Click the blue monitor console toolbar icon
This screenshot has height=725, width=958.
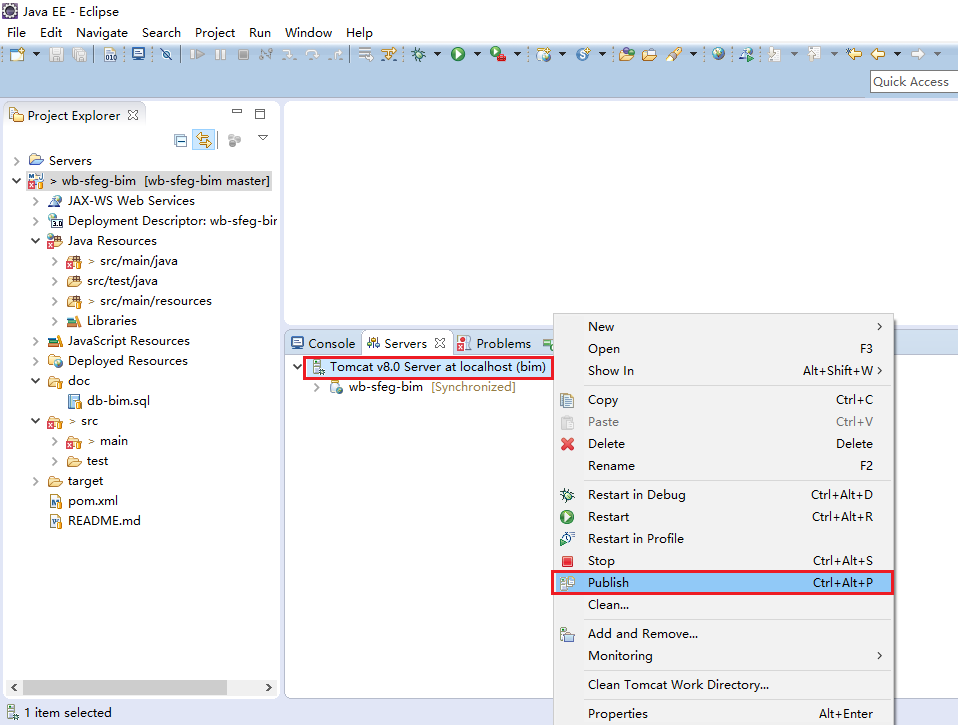(139, 54)
